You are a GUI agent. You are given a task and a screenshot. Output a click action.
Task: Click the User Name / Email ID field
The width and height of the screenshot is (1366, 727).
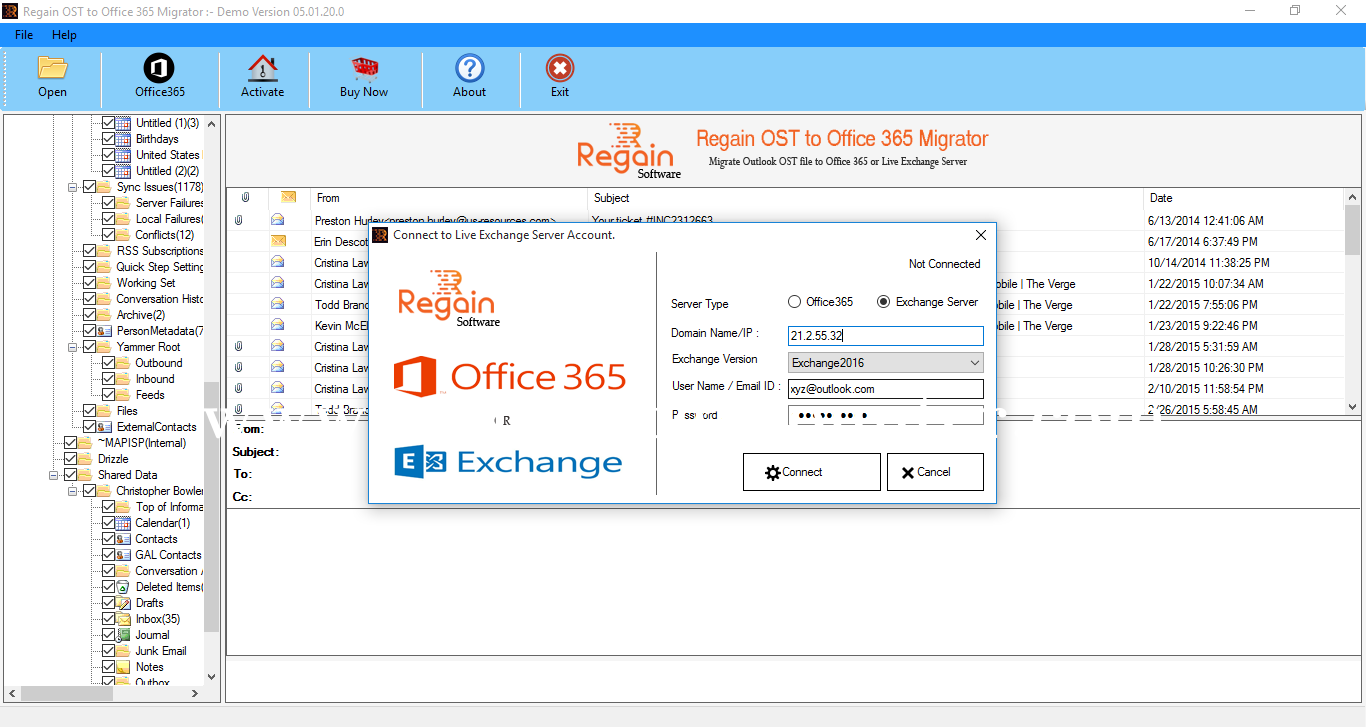tap(885, 389)
